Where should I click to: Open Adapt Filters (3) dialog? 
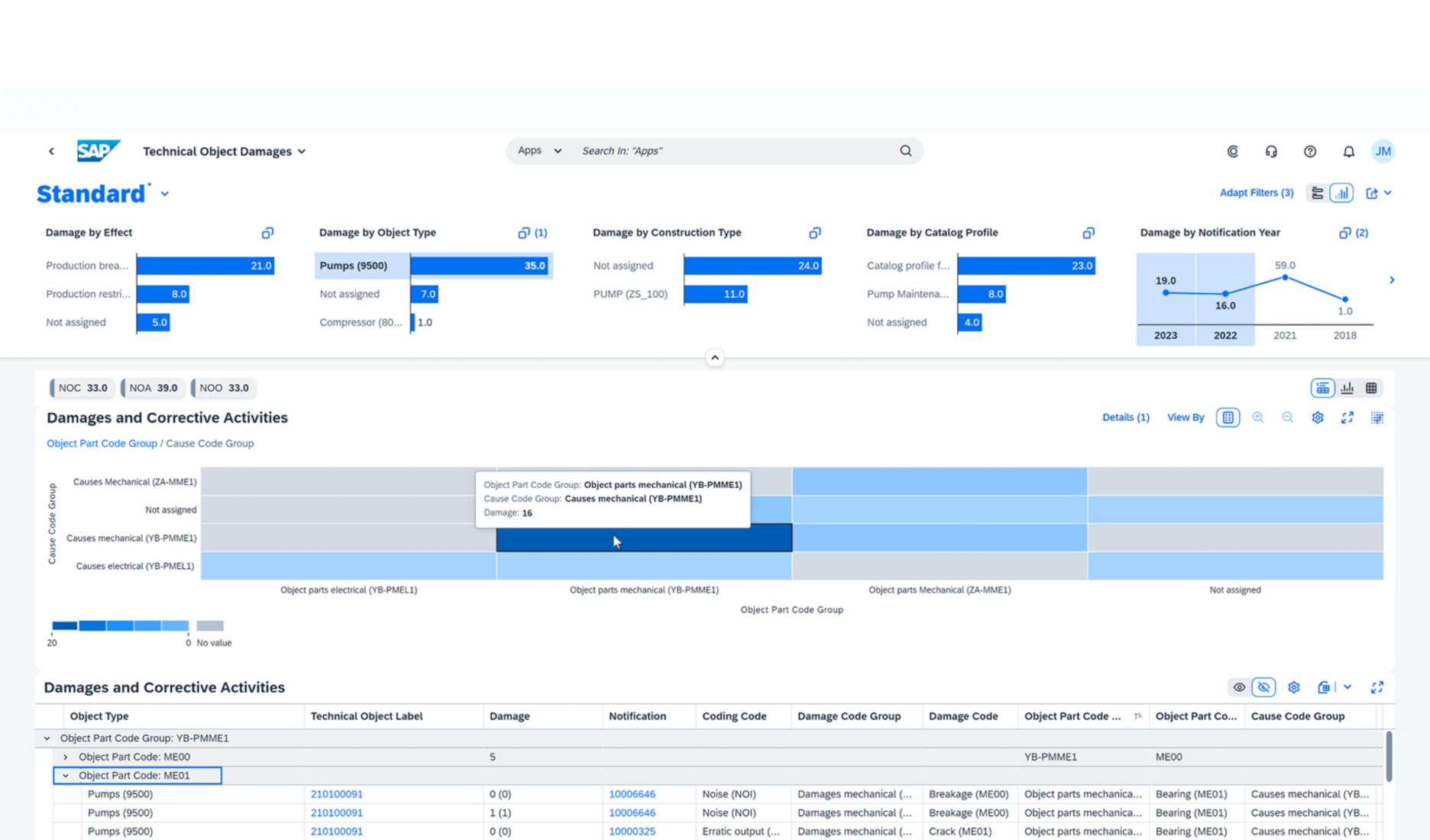(1256, 192)
